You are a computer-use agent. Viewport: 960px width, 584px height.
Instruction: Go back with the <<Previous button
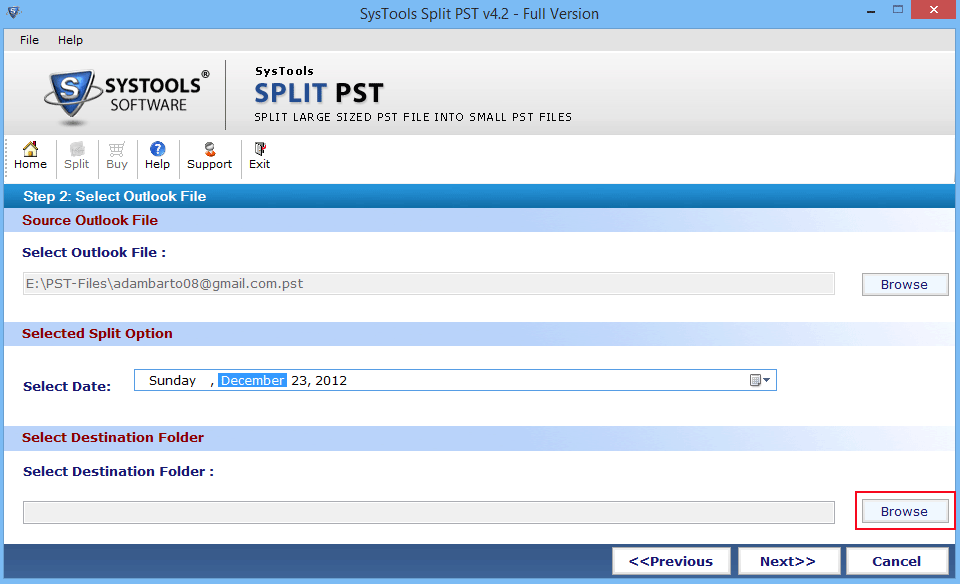point(671,561)
